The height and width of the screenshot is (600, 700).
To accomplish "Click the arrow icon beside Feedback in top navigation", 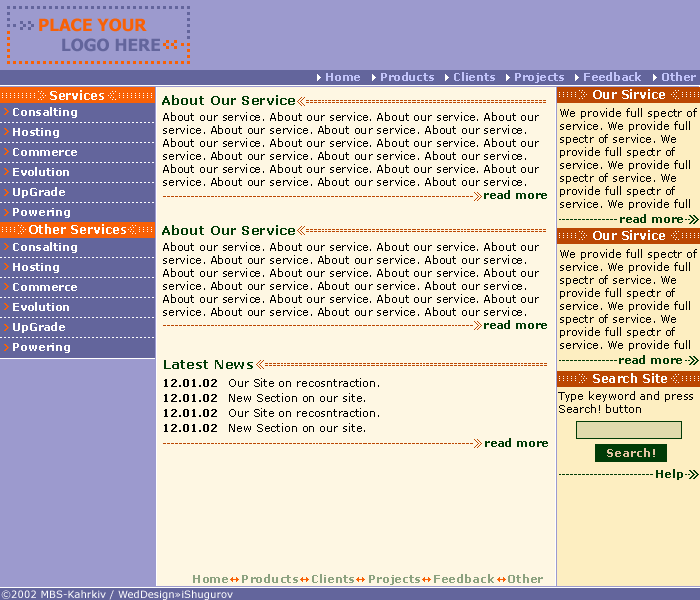I will [577, 78].
